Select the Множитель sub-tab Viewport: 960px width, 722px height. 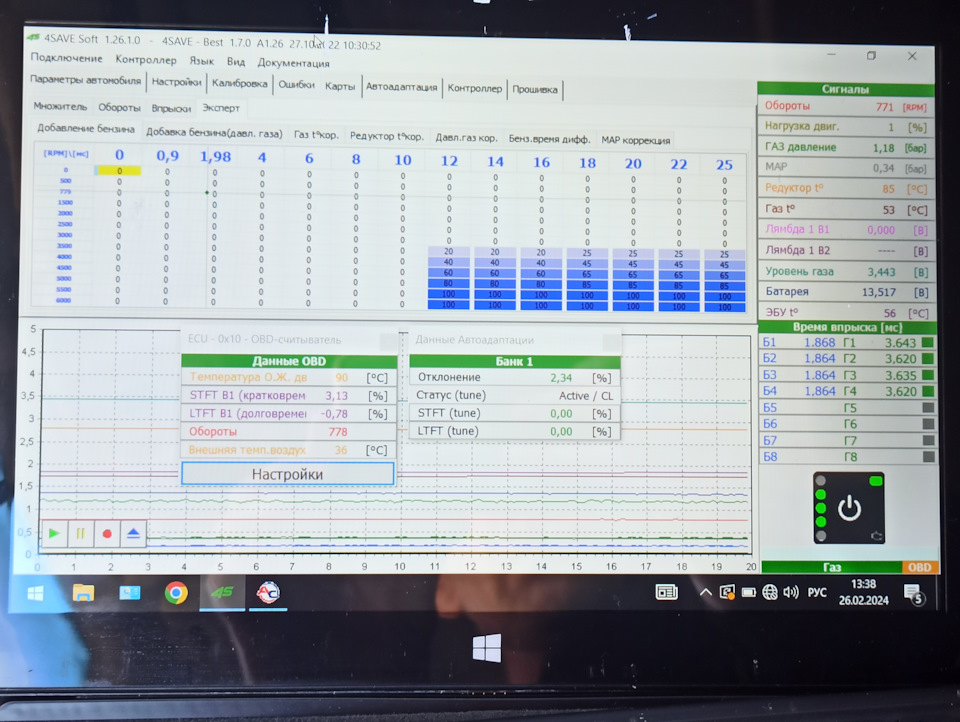(60, 106)
